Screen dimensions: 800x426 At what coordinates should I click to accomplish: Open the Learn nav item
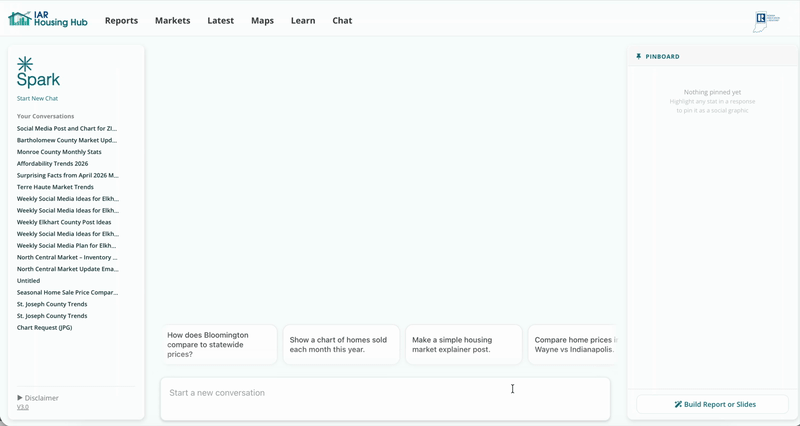tap(303, 20)
